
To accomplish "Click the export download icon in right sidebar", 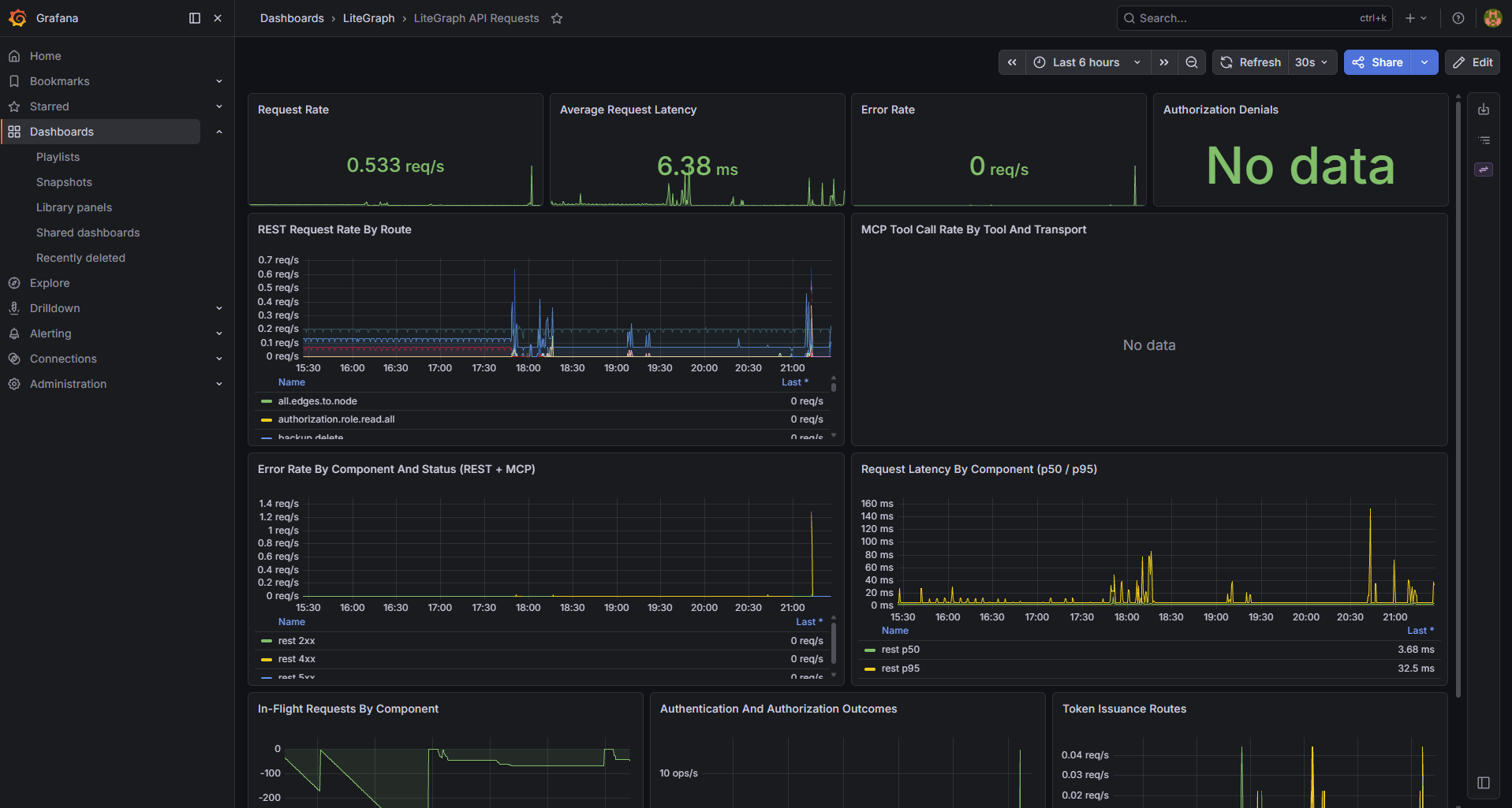I will [x=1484, y=110].
